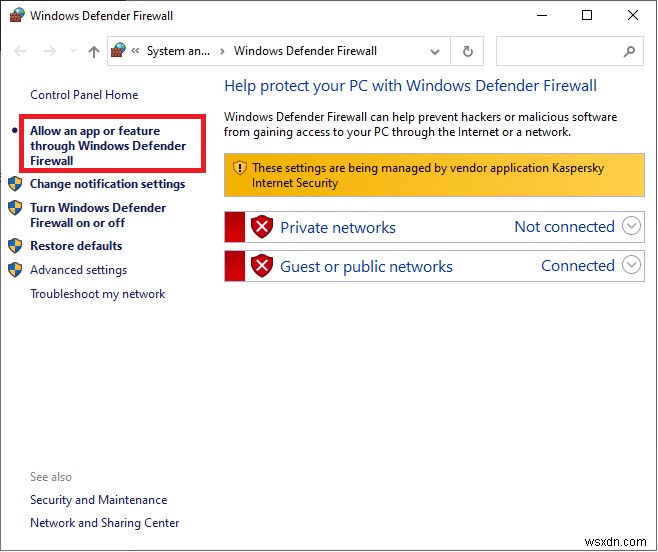Maximize the Windows Defender Firewall window
Image resolution: width=658 pixels, height=552 pixels.
587,16
